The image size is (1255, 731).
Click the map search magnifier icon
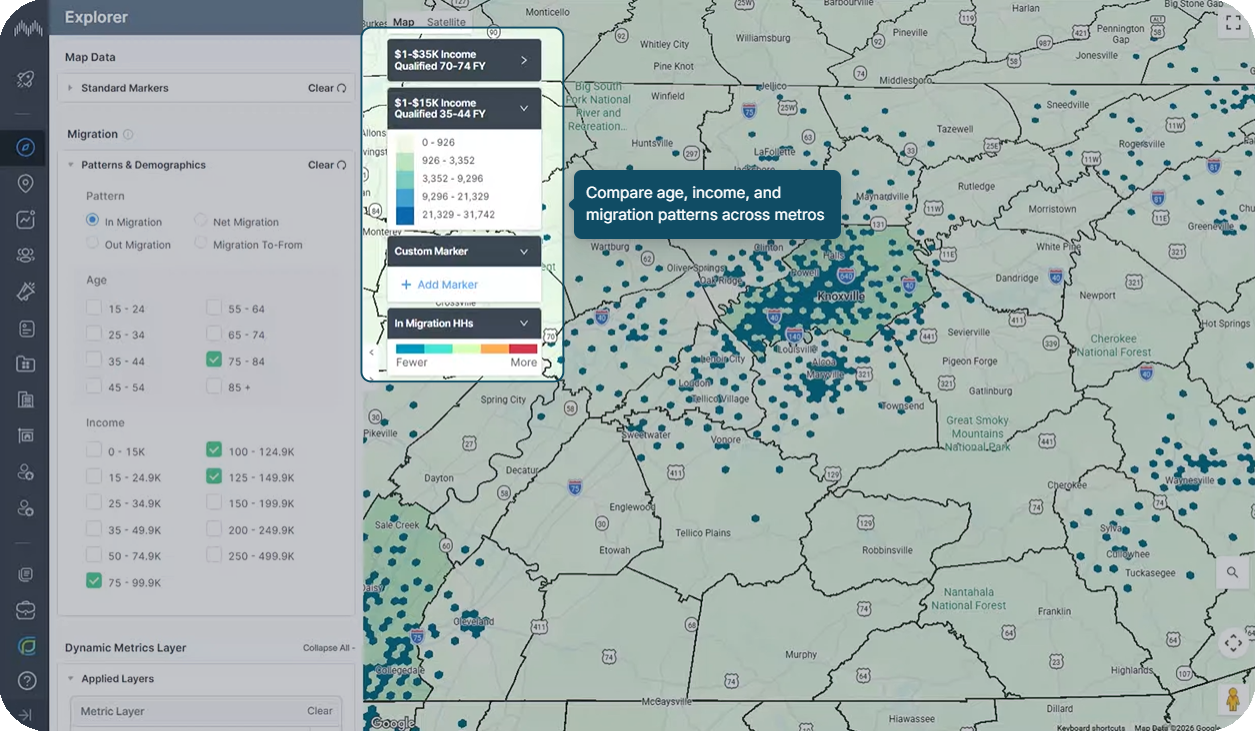coord(1233,572)
